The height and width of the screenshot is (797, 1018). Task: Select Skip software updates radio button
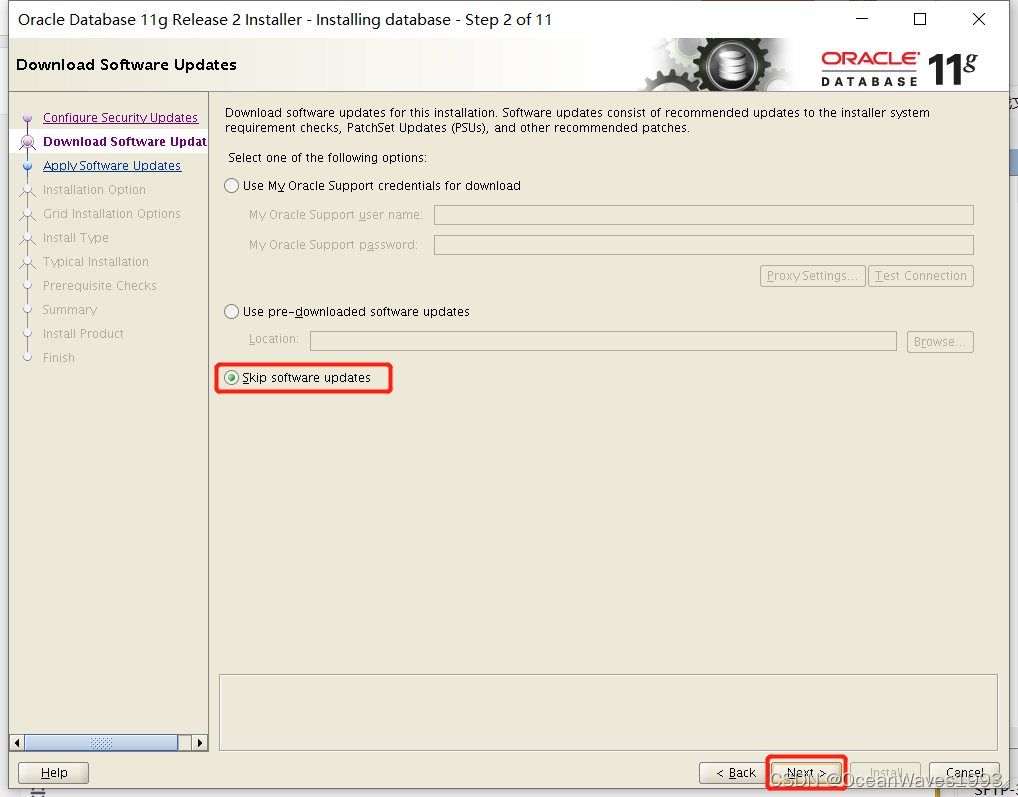pyautogui.click(x=232, y=378)
